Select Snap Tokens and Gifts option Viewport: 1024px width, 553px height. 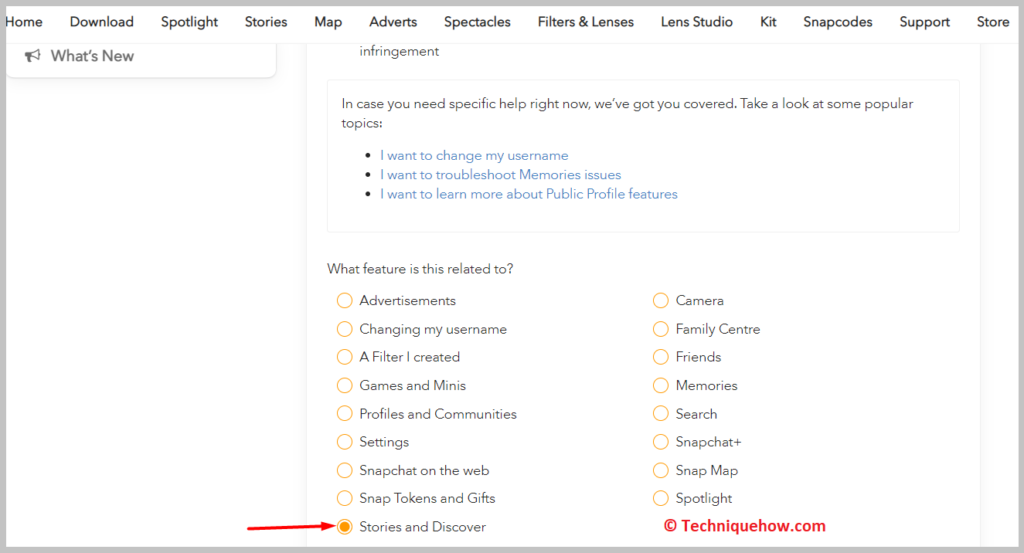(x=344, y=498)
